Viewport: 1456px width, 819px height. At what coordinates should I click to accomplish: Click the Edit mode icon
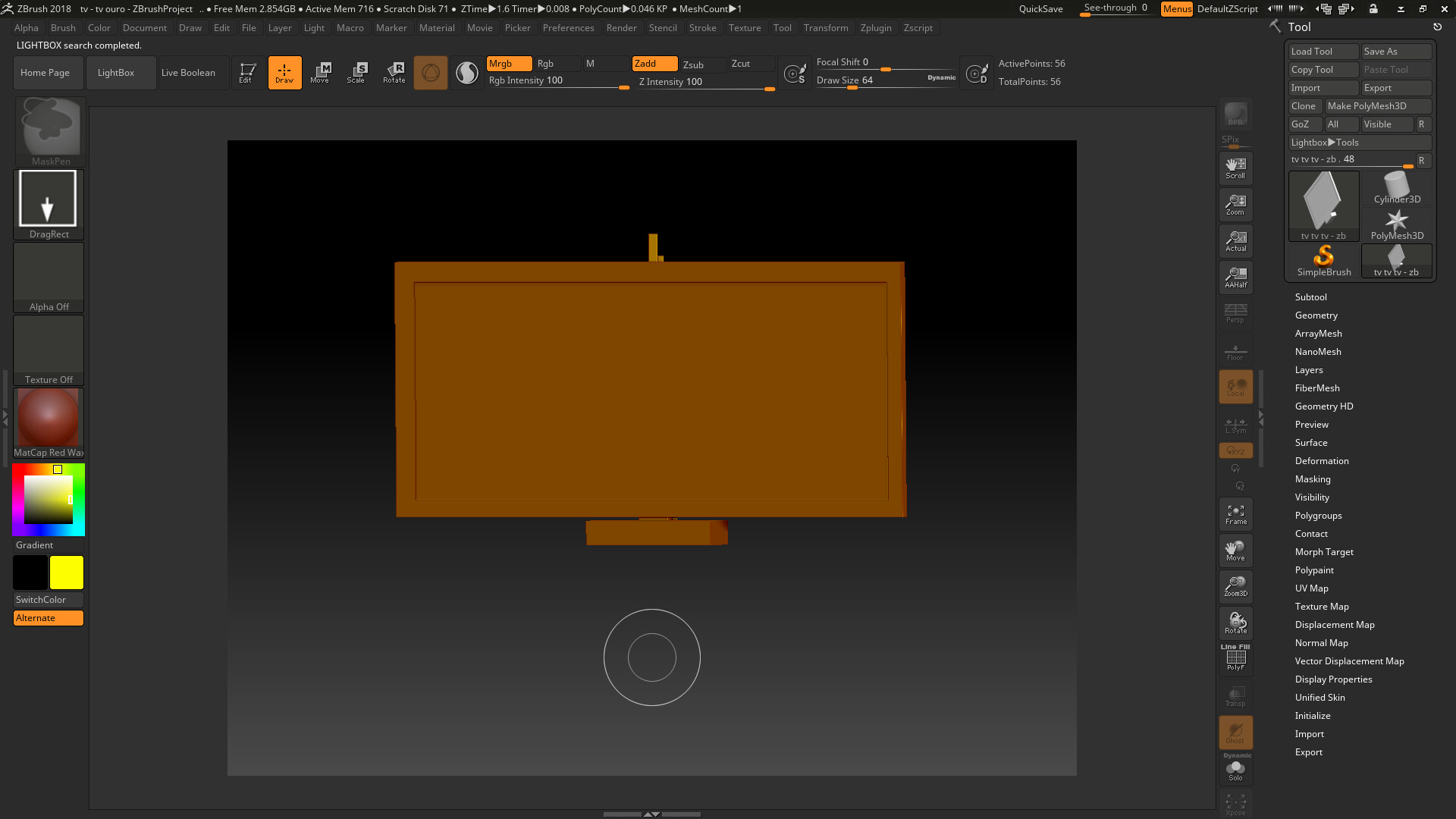click(x=246, y=73)
